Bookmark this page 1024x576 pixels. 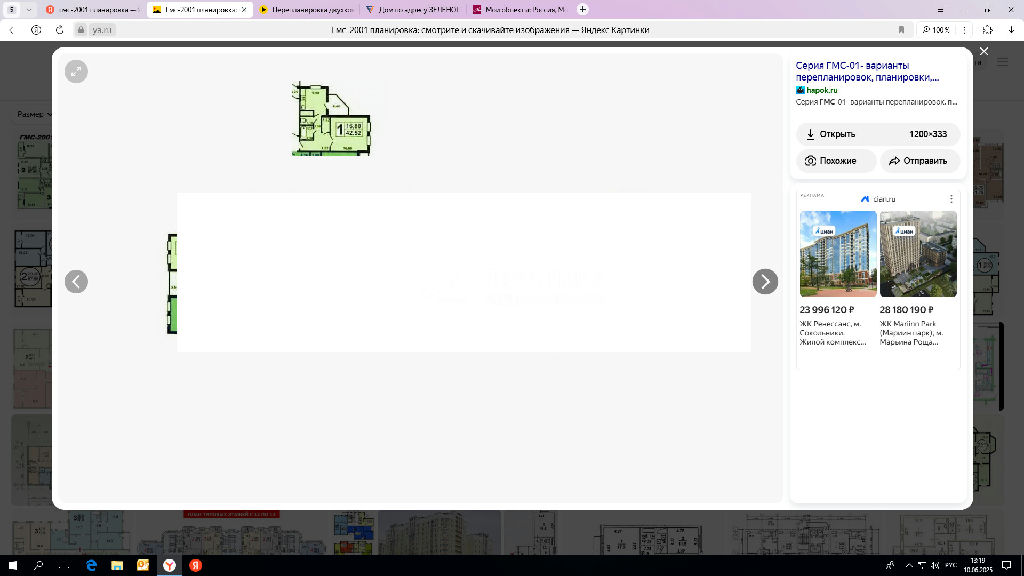coord(901,30)
